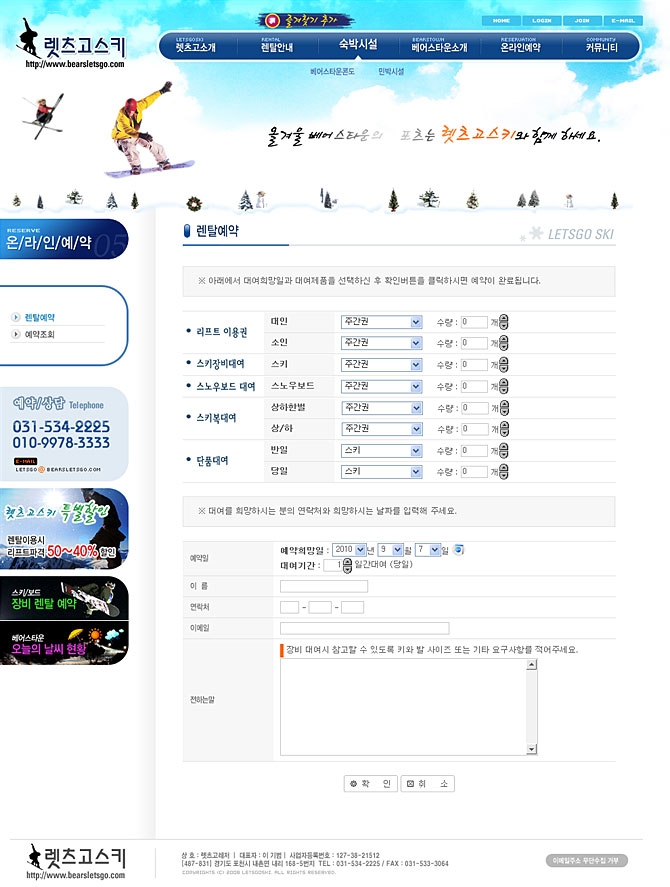
Task: Open the 숙박시설 menu item
Action: click(358, 44)
